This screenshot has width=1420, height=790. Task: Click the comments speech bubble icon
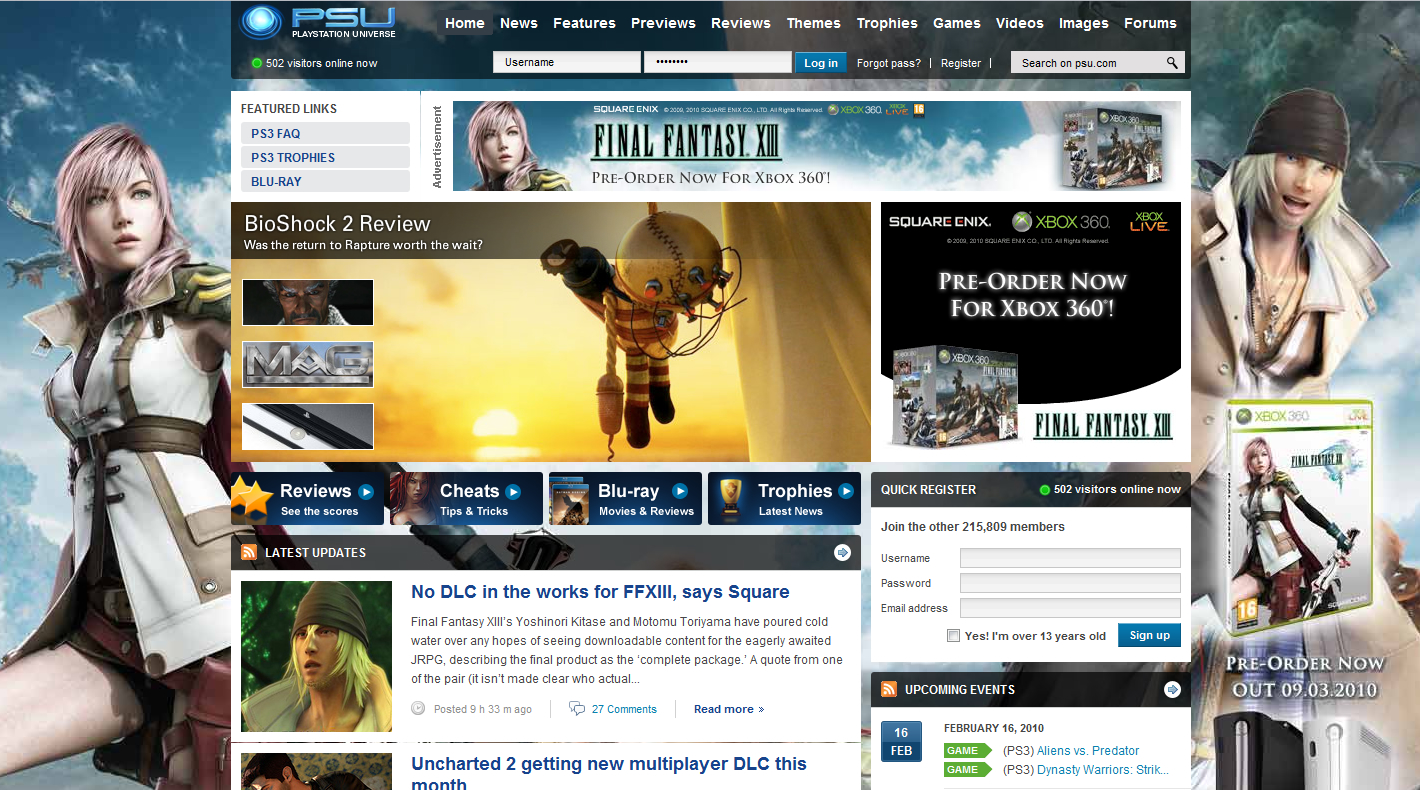pos(577,709)
